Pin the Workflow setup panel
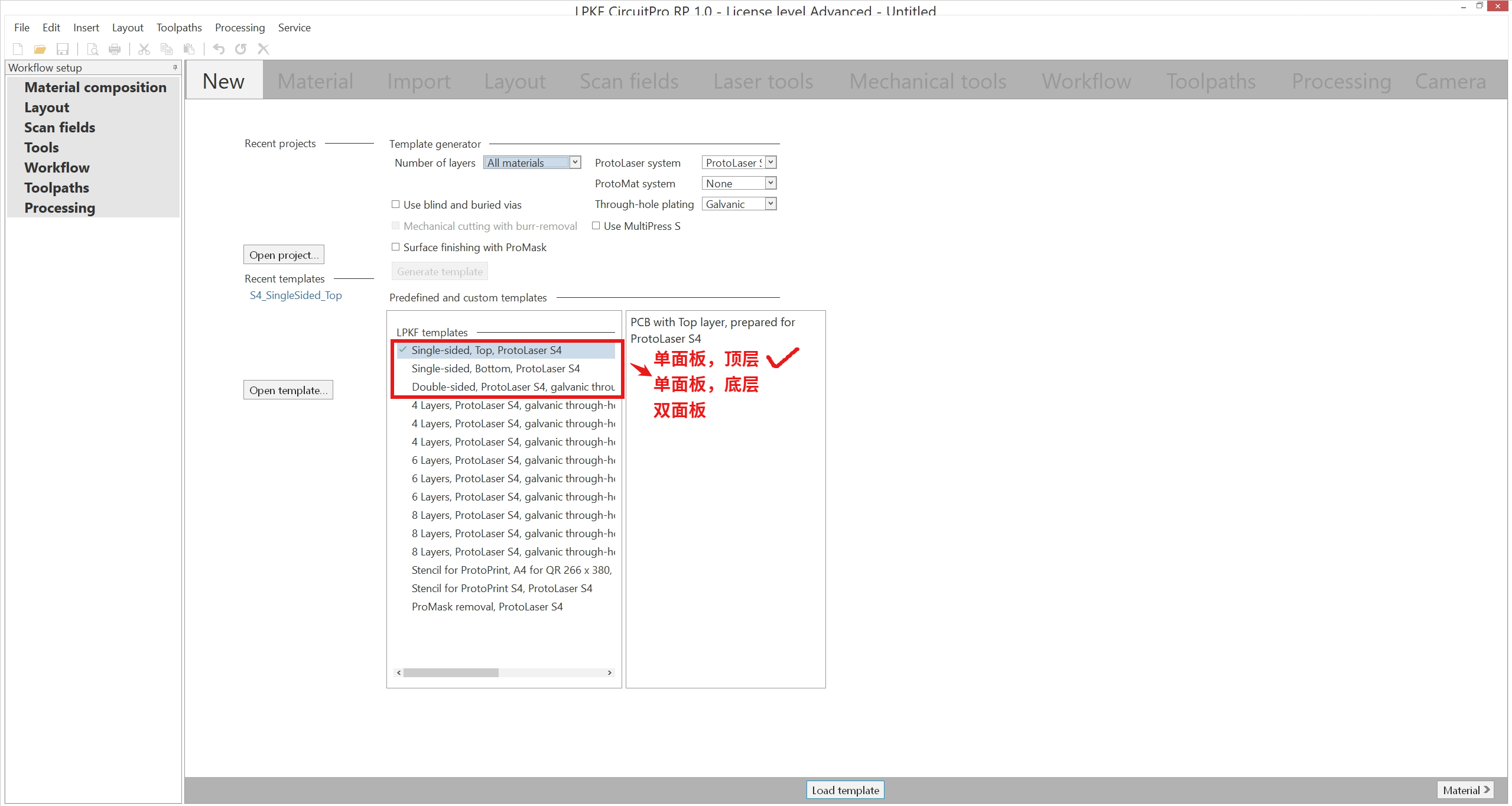The height and width of the screenshot is (806, 1512). [175, 67]
